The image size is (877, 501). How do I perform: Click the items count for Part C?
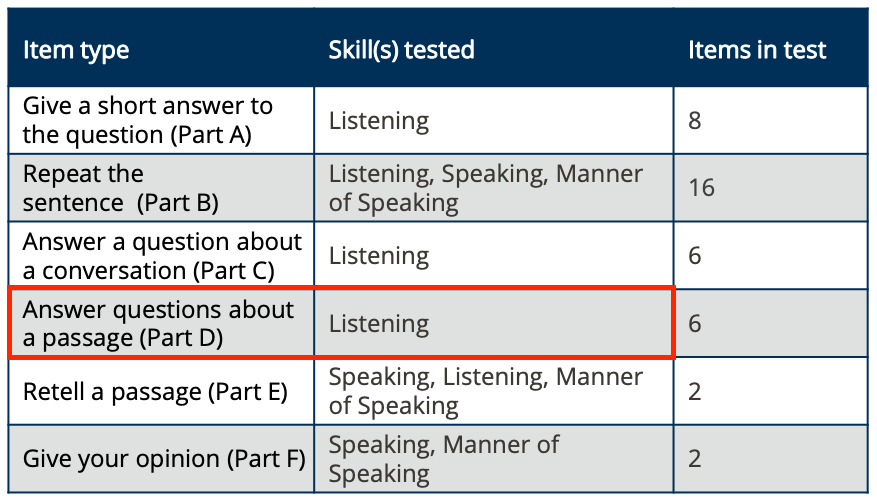[695, 256]
